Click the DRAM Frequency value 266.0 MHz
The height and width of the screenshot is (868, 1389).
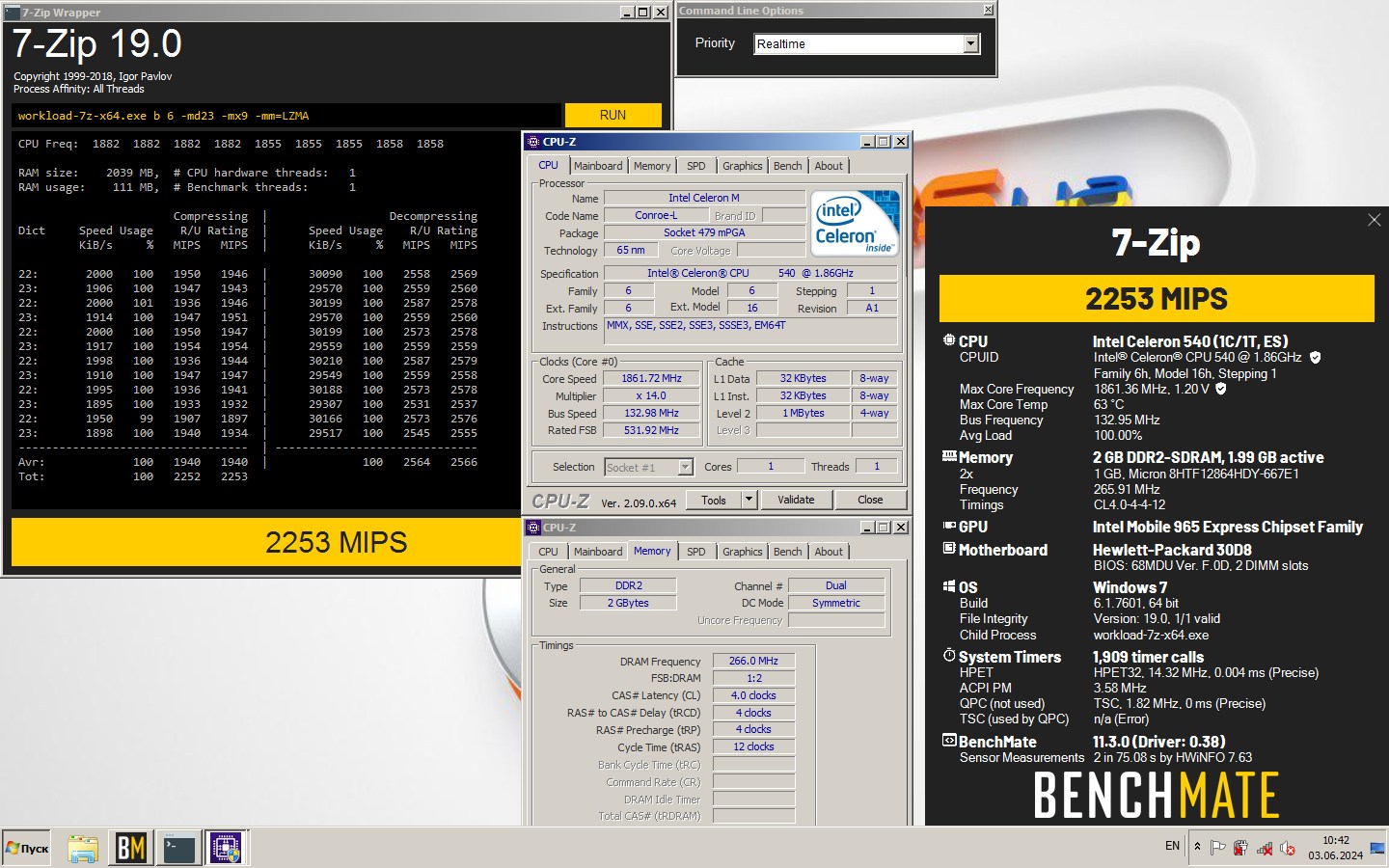[754, 662]
